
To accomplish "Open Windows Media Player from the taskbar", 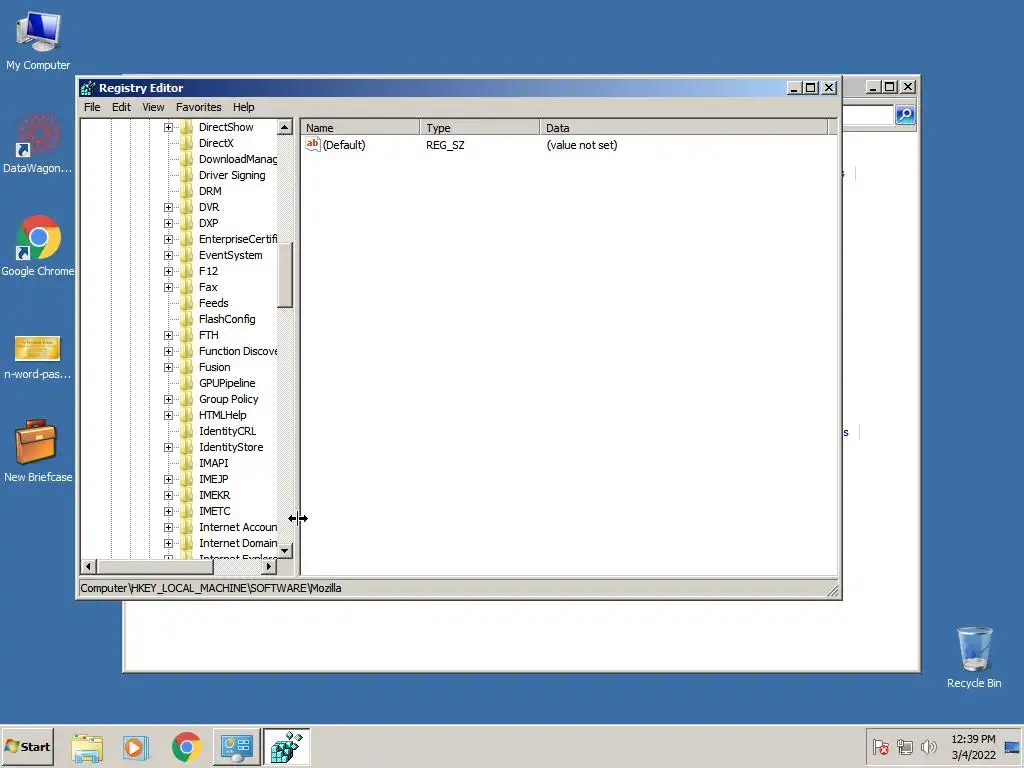I will (136, 747).
